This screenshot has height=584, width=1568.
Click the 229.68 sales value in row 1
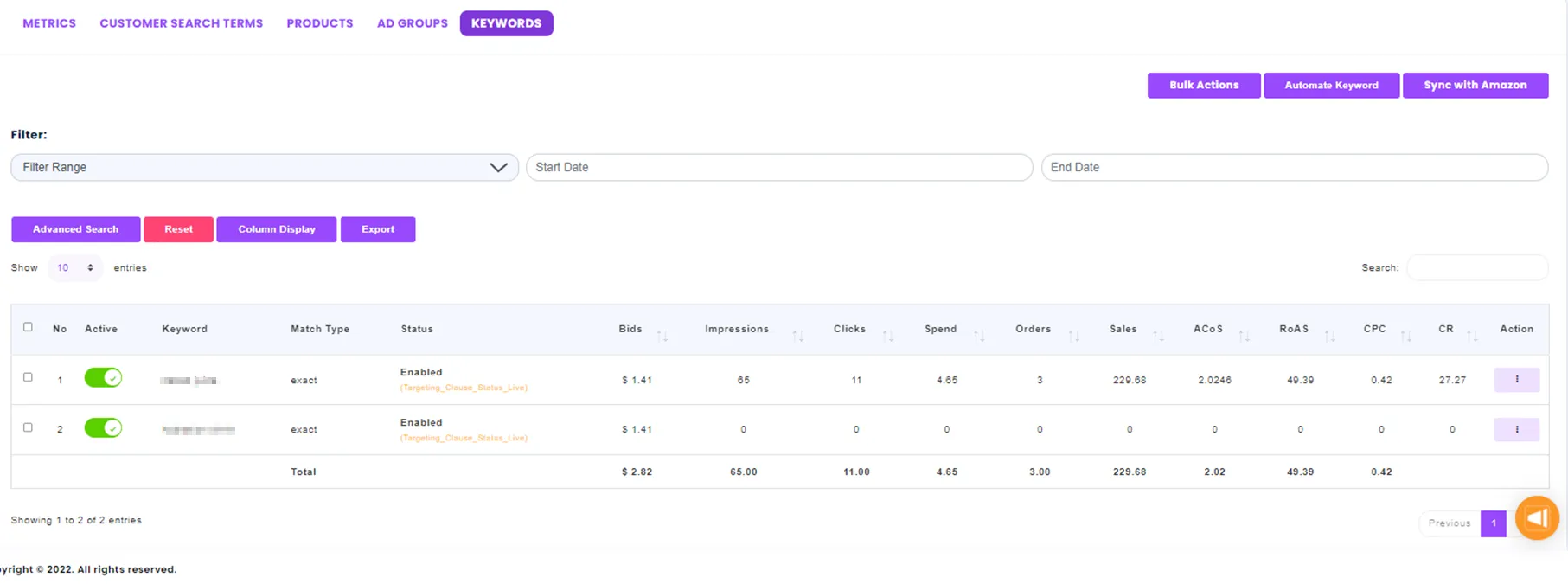coord(1130,380)
